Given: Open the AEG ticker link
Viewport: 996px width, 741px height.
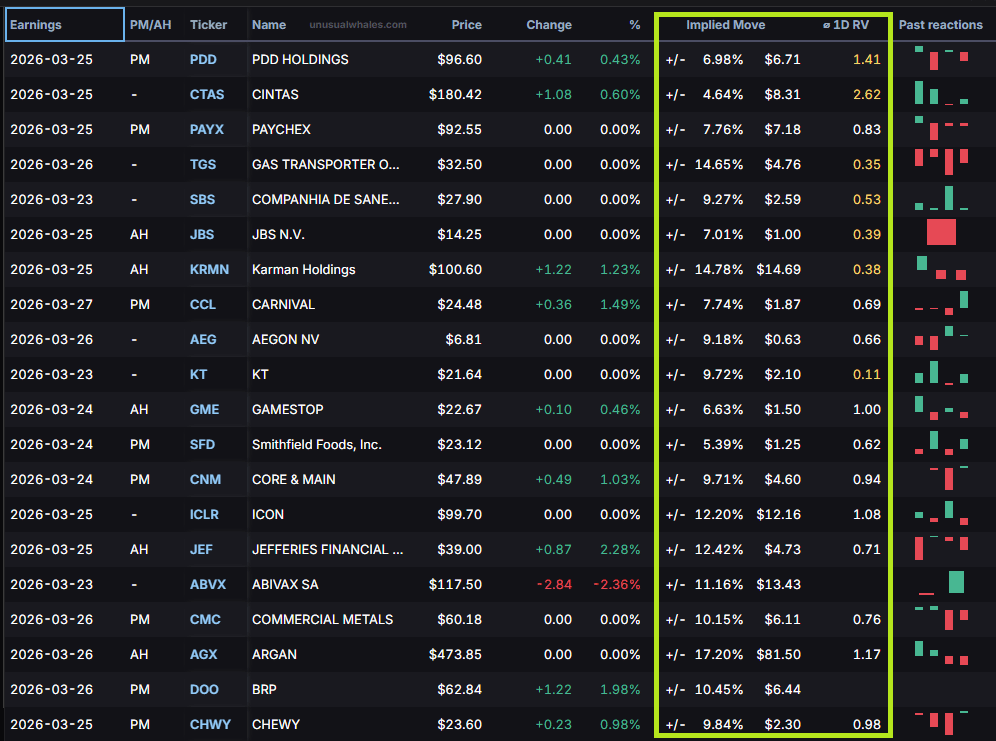Looking at the screenshot, I should pos(203,339).
